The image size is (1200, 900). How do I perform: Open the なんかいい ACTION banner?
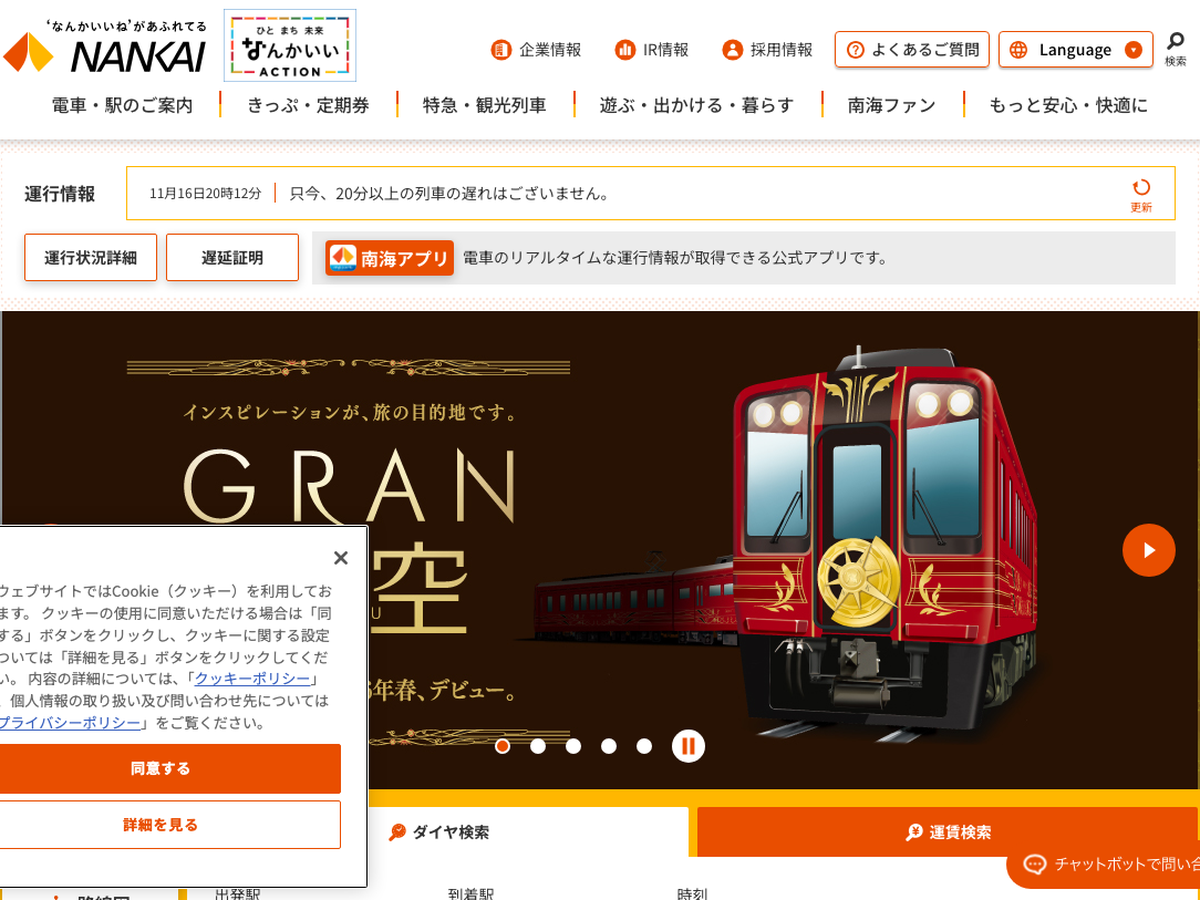click(290, 46)
